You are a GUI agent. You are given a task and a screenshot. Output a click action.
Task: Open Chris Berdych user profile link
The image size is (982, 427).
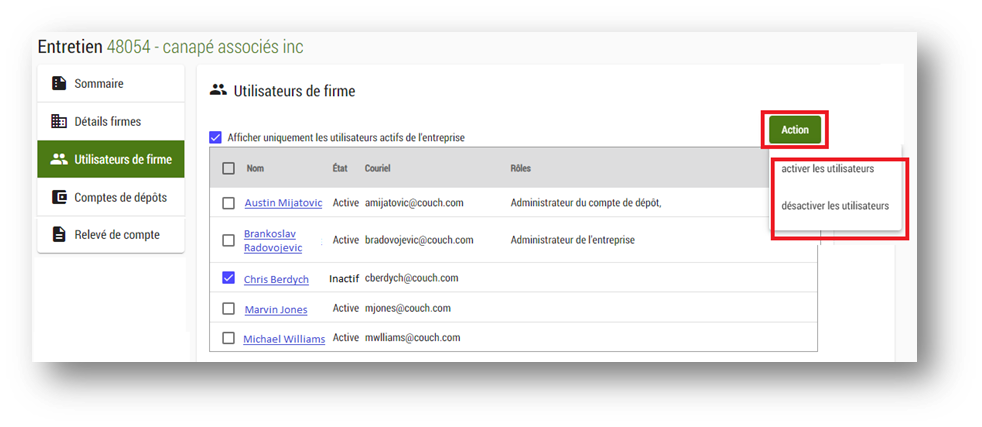(x=276, y=279)
